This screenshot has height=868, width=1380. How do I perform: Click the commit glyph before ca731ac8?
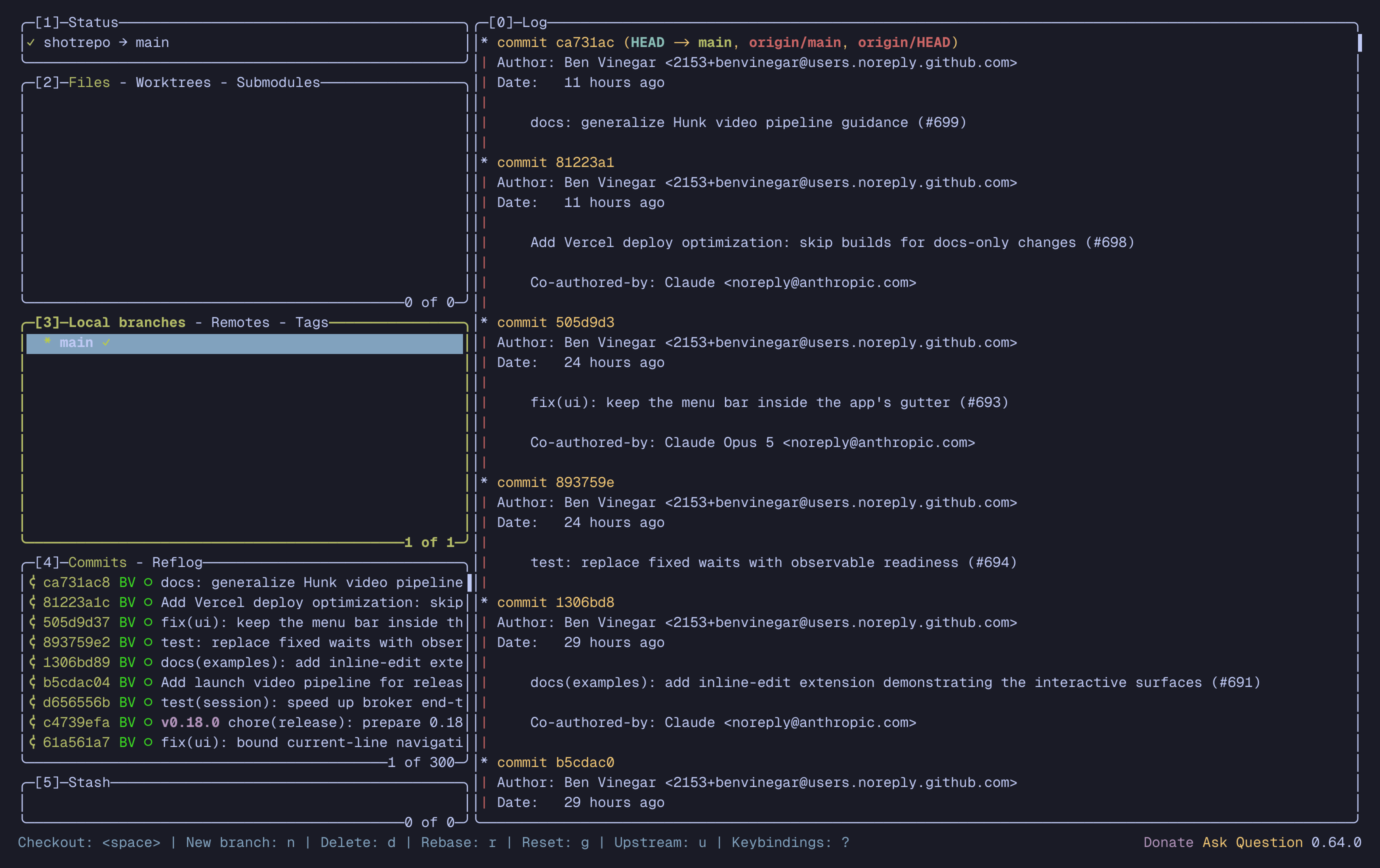point(32,582)
